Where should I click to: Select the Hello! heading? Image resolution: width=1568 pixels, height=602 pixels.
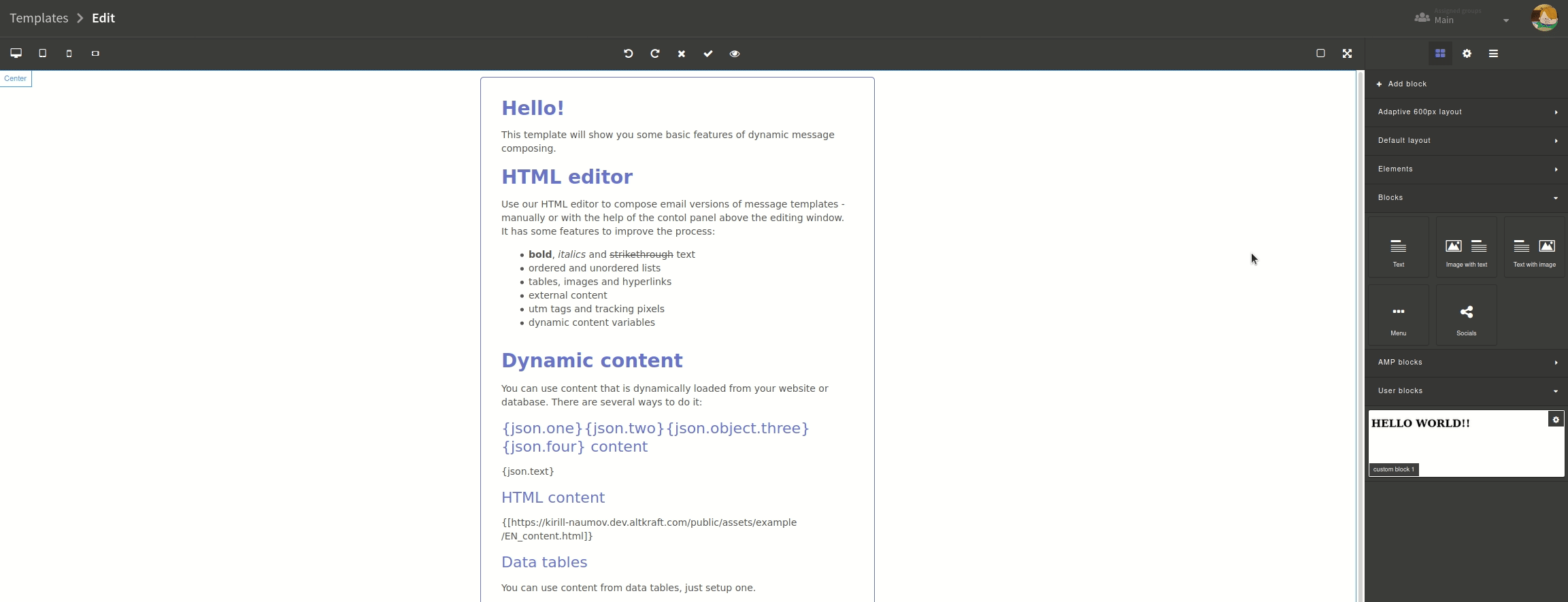point(533,108)
